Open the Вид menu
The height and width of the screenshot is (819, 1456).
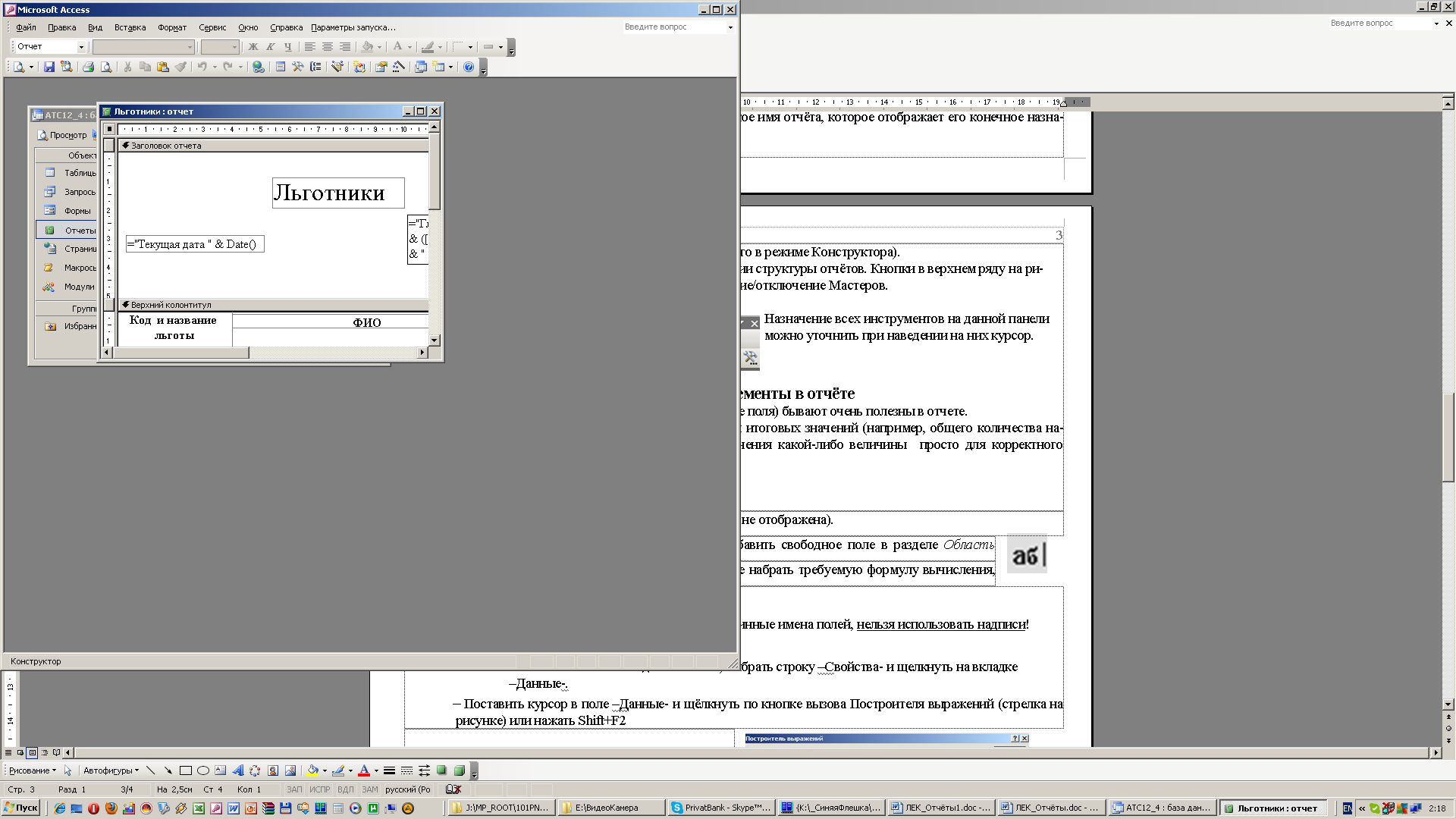pyautogui.click(x=95, y=27)
